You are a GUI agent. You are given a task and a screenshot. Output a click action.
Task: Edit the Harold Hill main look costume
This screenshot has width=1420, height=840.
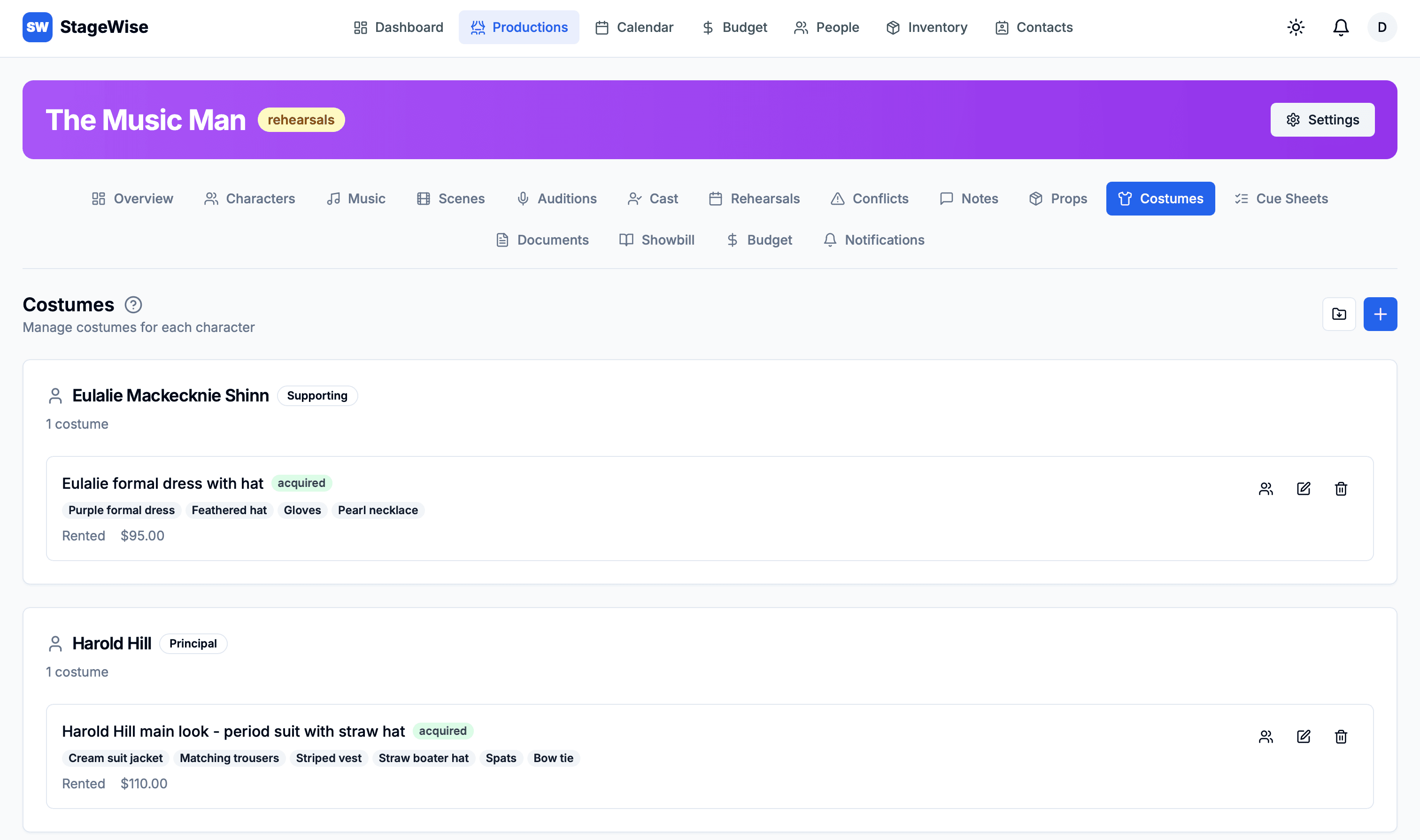[x=1303, y=736]
